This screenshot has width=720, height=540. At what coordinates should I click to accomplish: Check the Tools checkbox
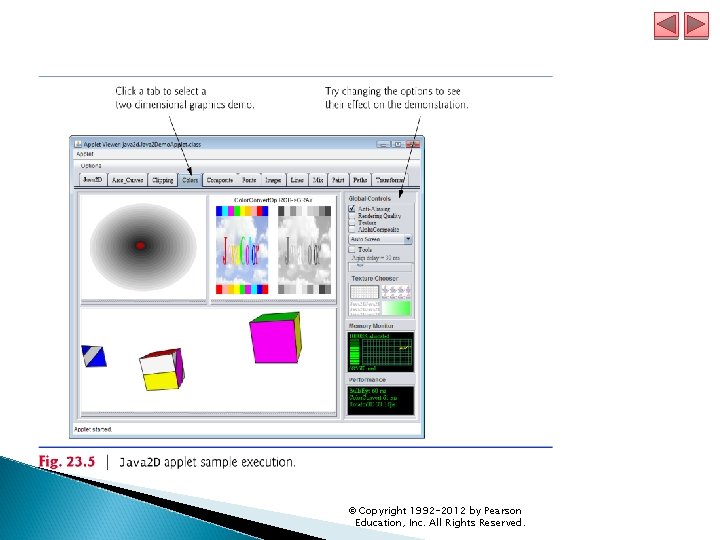[x=352, y=249]
